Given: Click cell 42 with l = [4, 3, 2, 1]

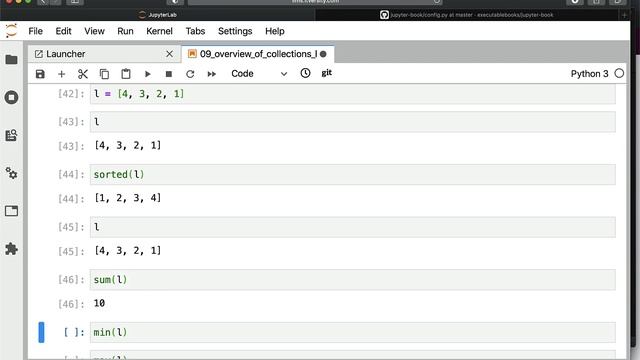Looking at the screenshot, I should pos(353,94).
